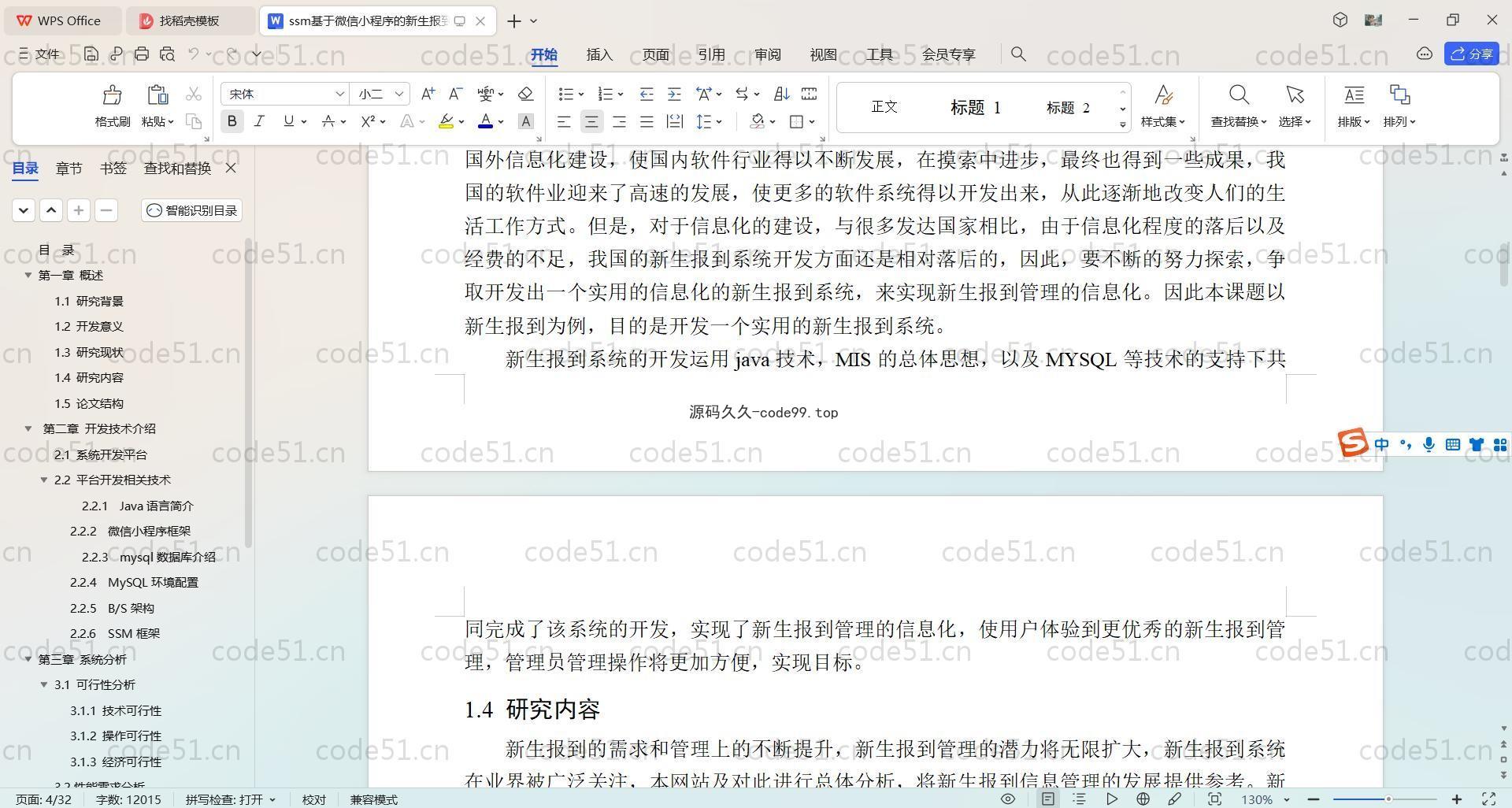
Task: Collapse the 第一章 概述 tree node
Action: point(28,275)
